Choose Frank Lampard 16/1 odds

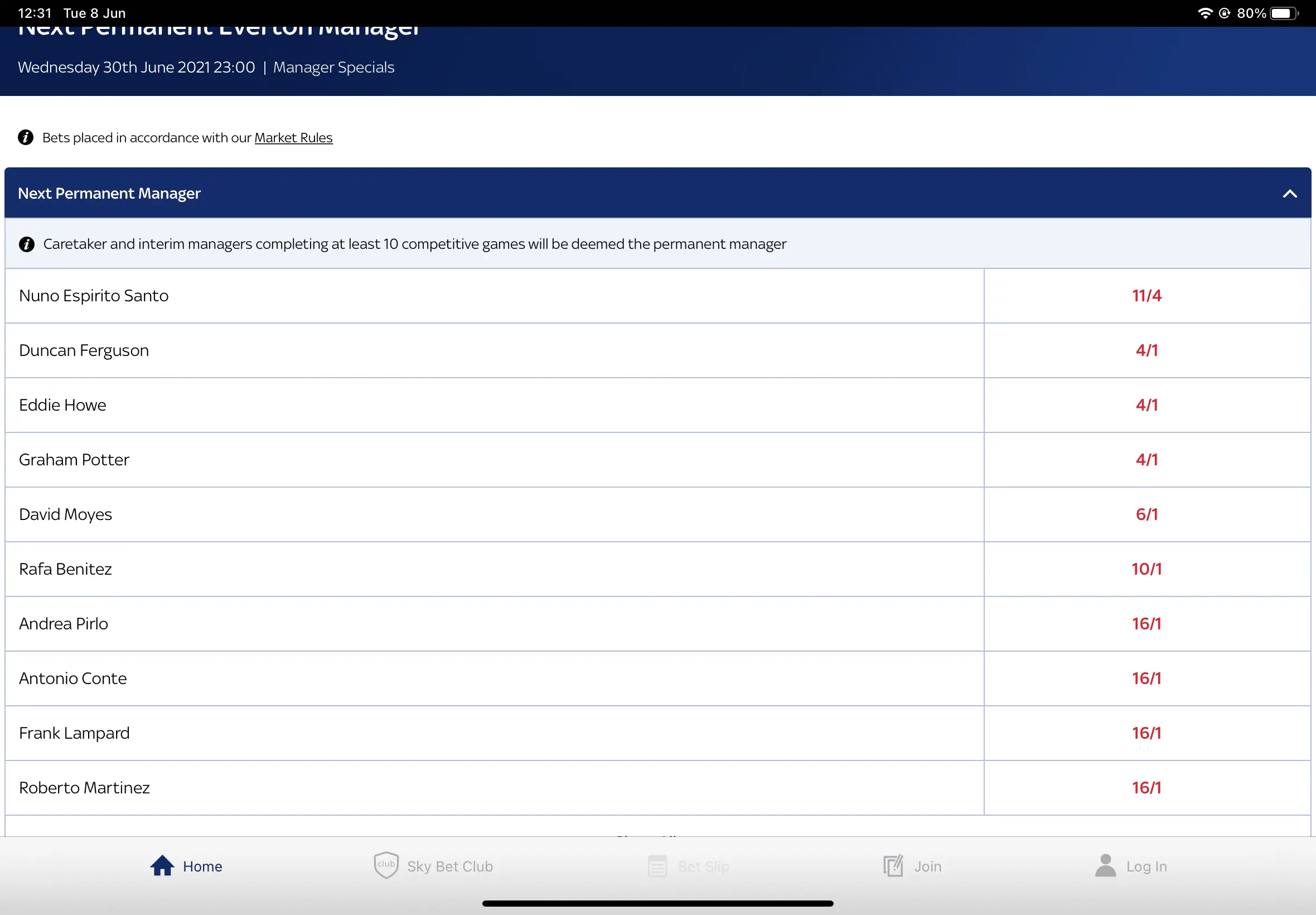[x=1146, y=733]
